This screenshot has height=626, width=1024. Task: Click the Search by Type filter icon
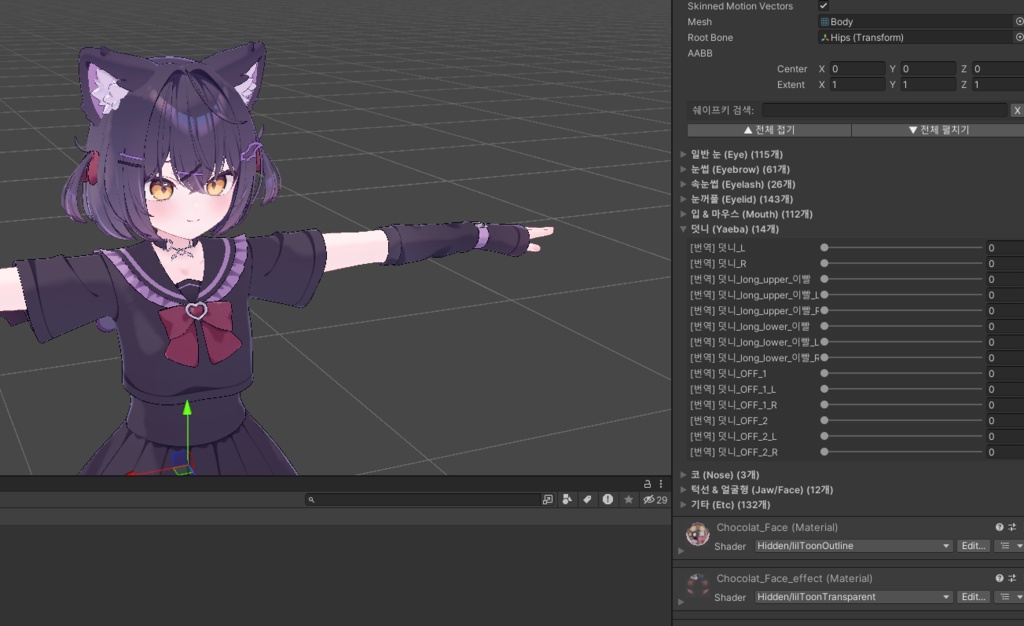pyautogui.click(x=567, y=499)
